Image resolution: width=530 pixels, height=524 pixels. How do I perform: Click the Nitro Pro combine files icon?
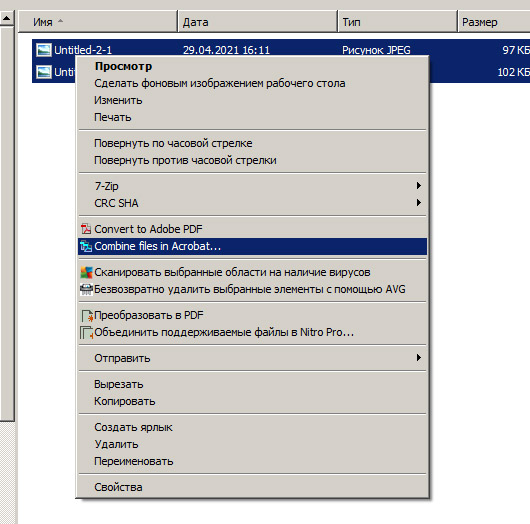[x=87, y=332]
